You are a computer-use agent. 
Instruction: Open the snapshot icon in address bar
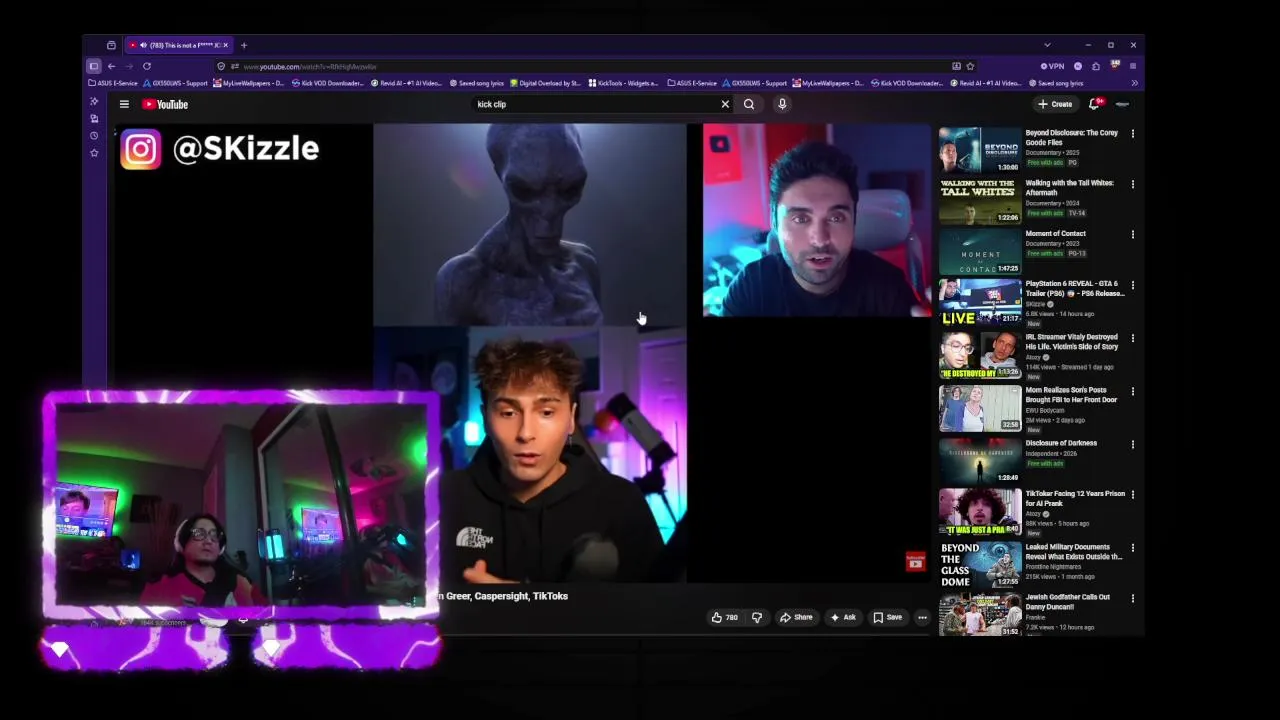[x=956, y=66]
